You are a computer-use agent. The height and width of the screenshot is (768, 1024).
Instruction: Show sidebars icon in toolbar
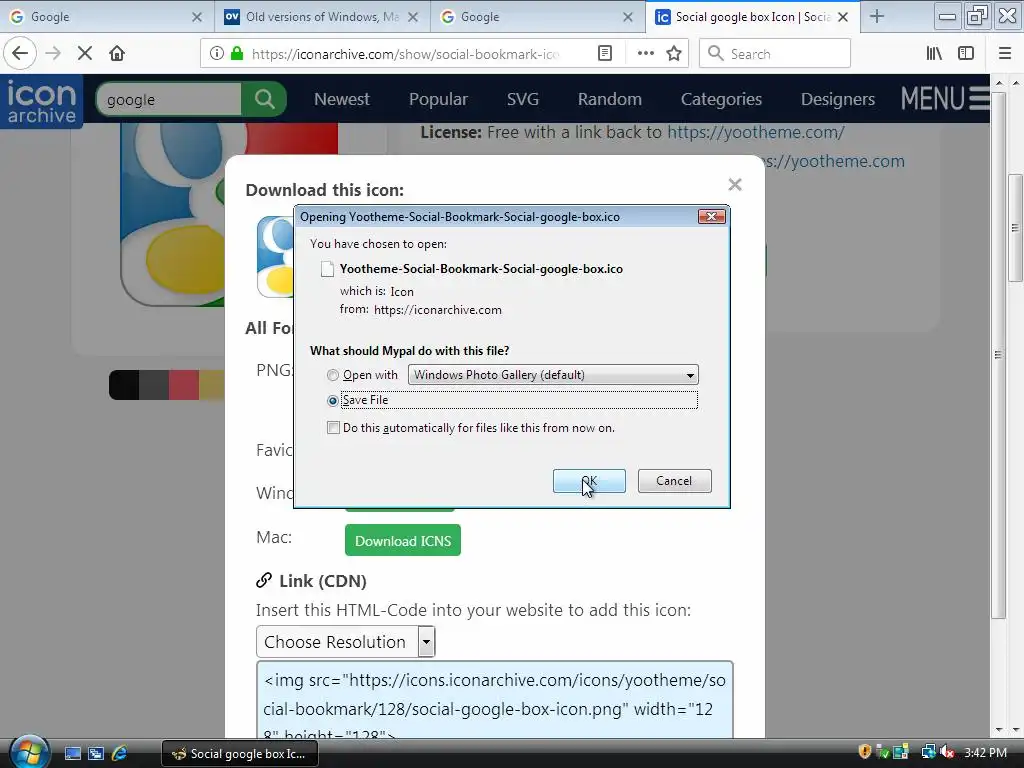point(966,54)
